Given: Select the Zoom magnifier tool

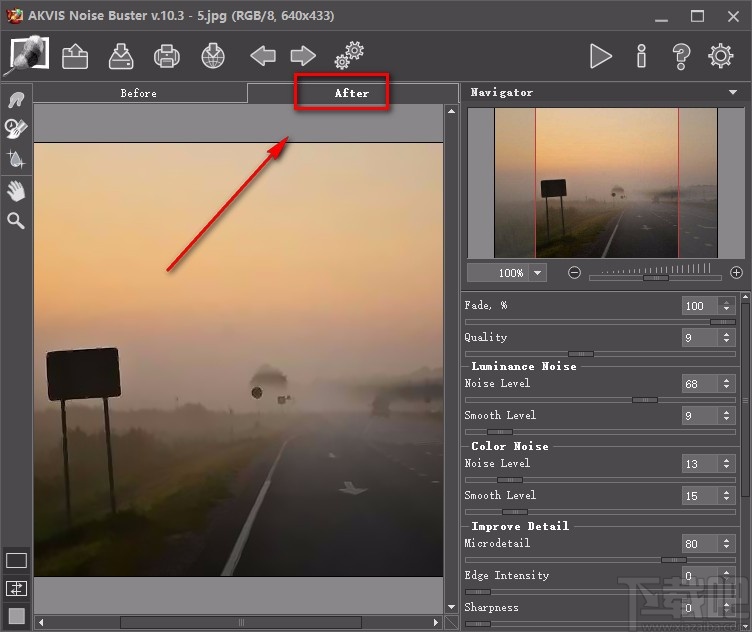Looking at the screenshot, I should 16,220.
